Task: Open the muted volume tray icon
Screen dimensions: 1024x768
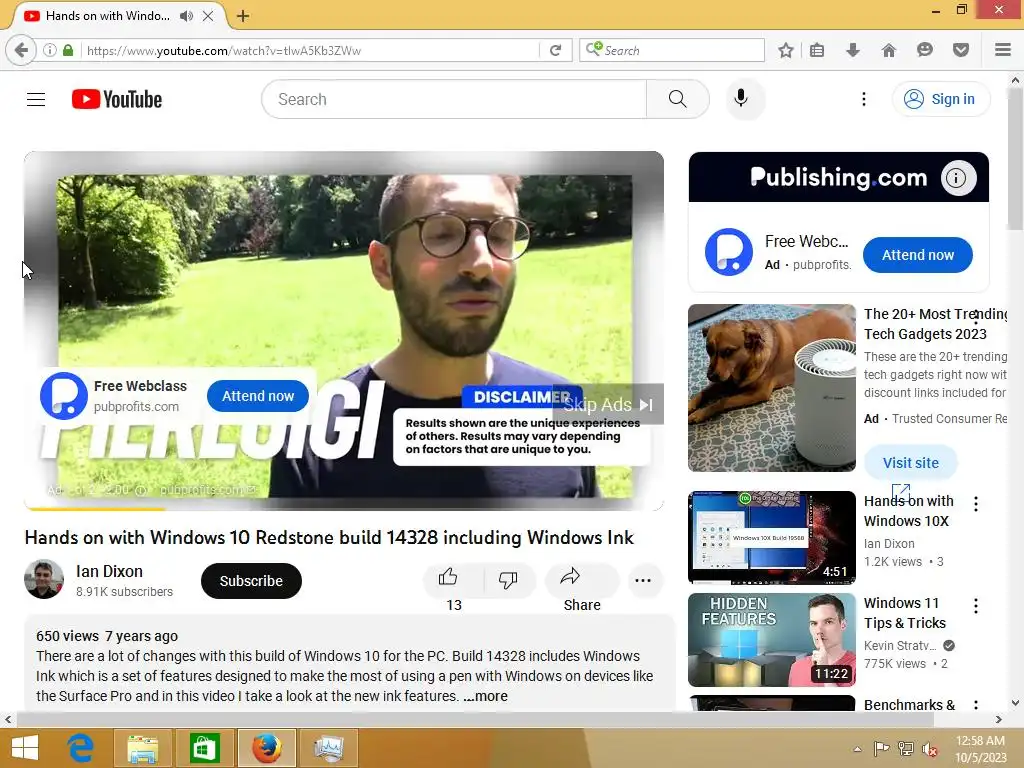Action: pos(929,749)
